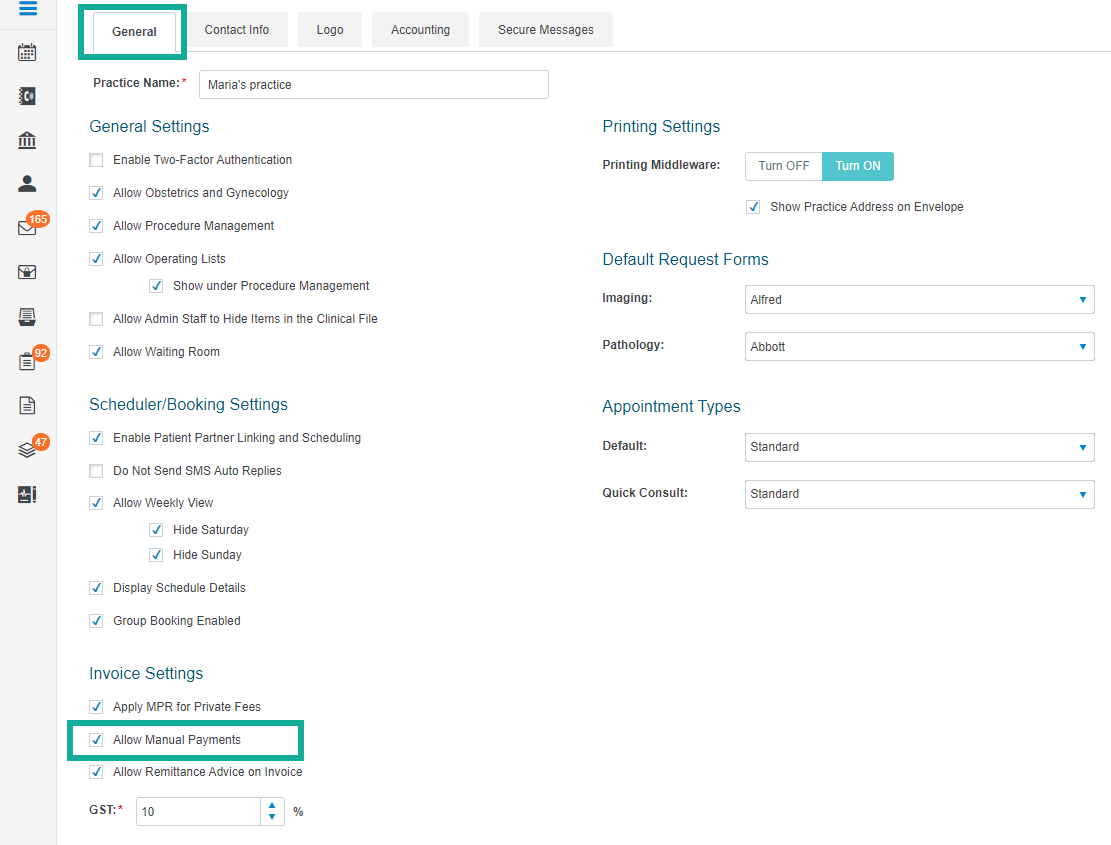This screenshot has height=845, width=1111.
Task: Turn ON Printing Middleware
Action: (x=858, y=166)
